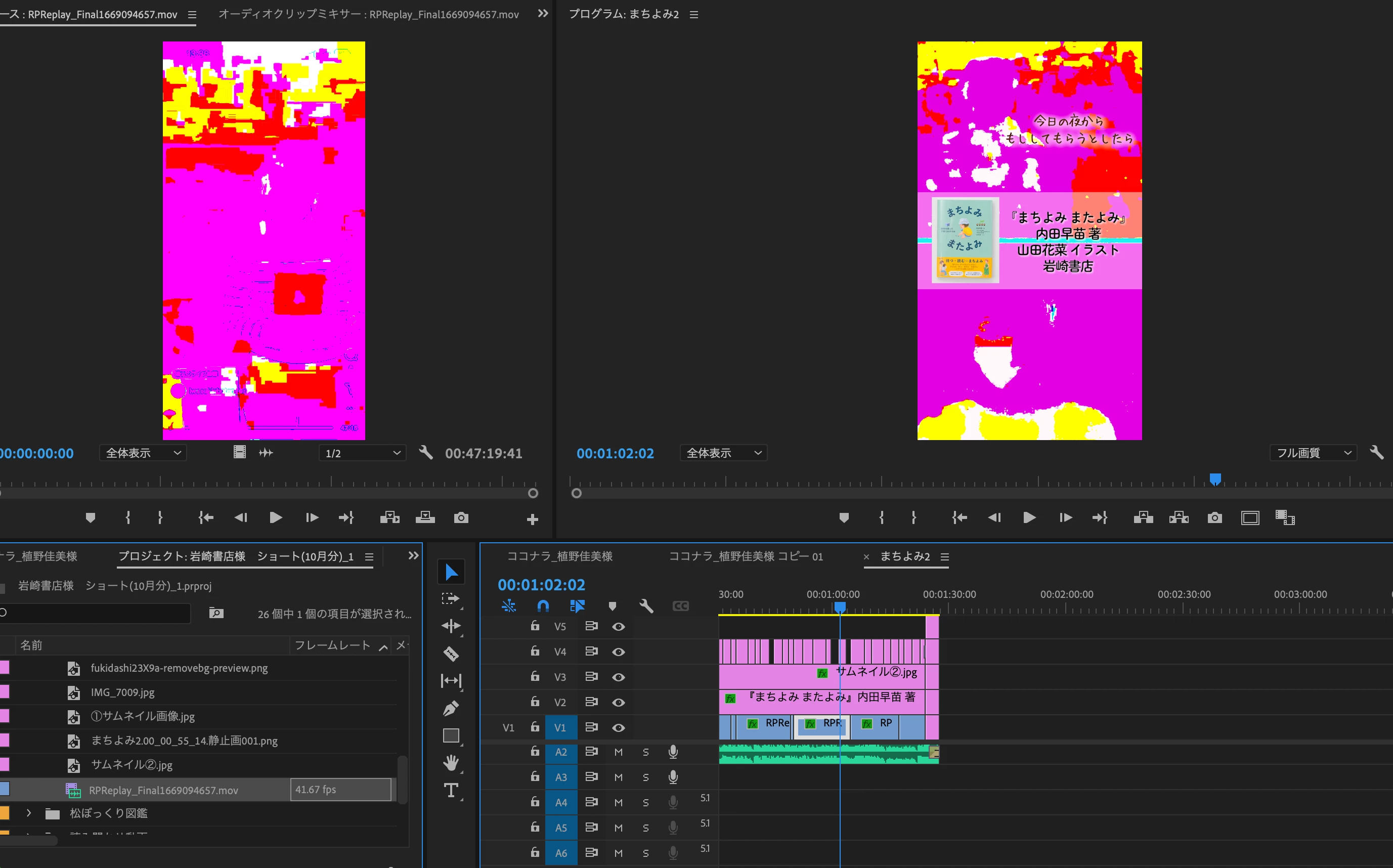Open timeline display settings wrench
Viewport: 1393px width, 868px height.
[646, 605]
